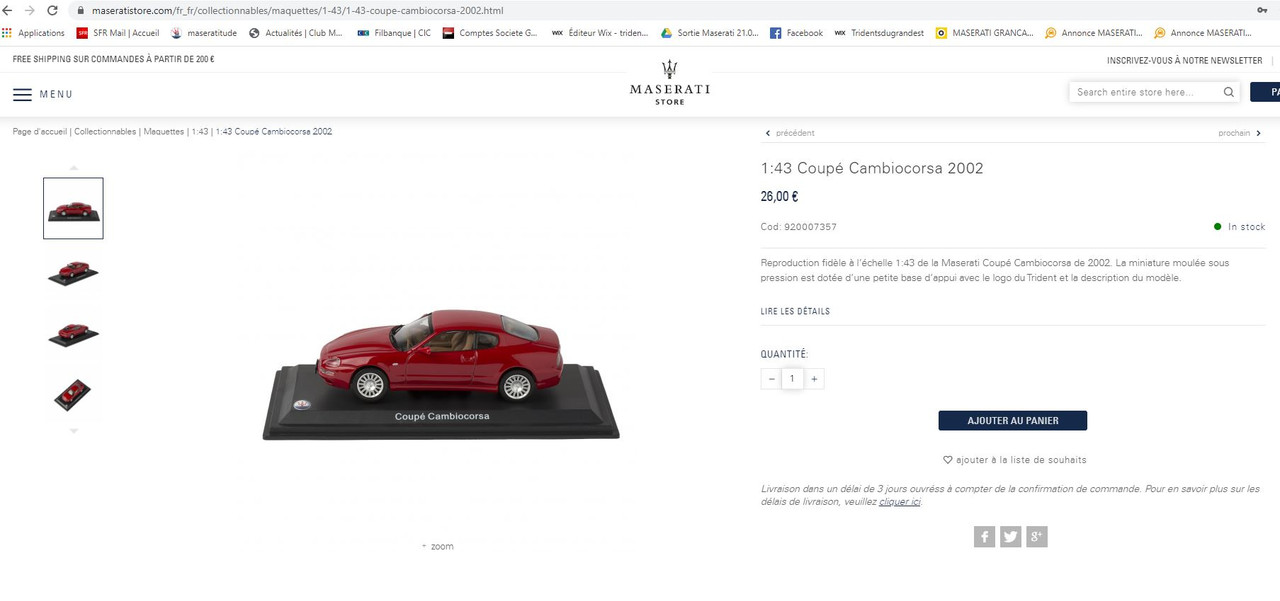This screenshot has height=601, width=1280.
Task: Open the hamburger MENU
Action: (x=43, y=94)
